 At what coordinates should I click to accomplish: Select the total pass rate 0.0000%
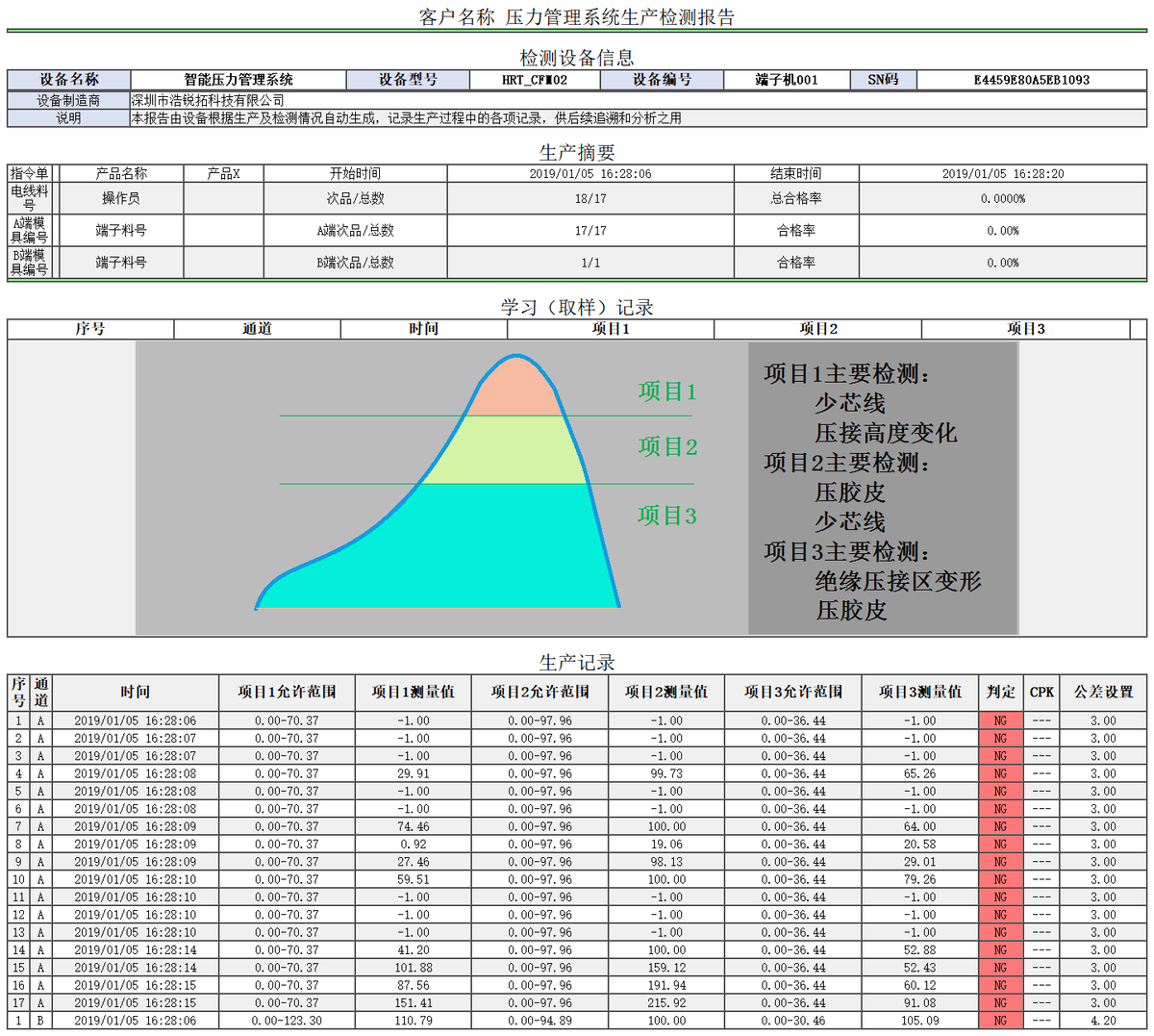click(1003, 198)
